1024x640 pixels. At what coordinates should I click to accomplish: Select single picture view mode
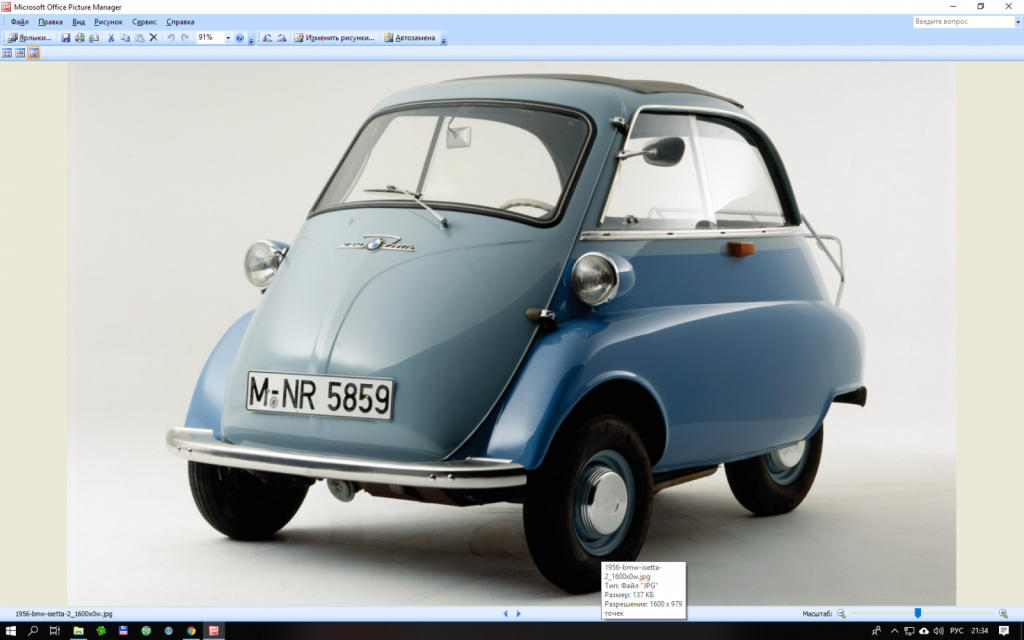(x=33, y=53)
